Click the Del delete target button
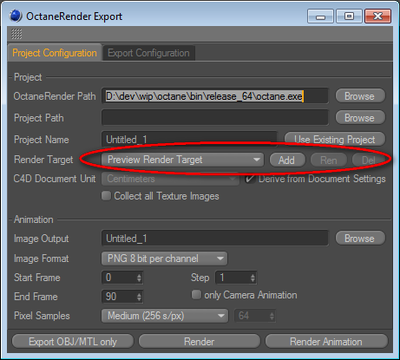This screenshot has height=360, width=400. coord(369,160)
